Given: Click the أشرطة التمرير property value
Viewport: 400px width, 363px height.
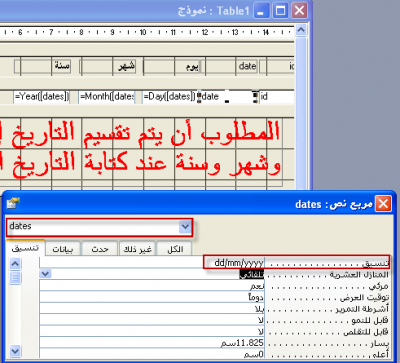Looking at the screenshot, I should tap(152, 309).
